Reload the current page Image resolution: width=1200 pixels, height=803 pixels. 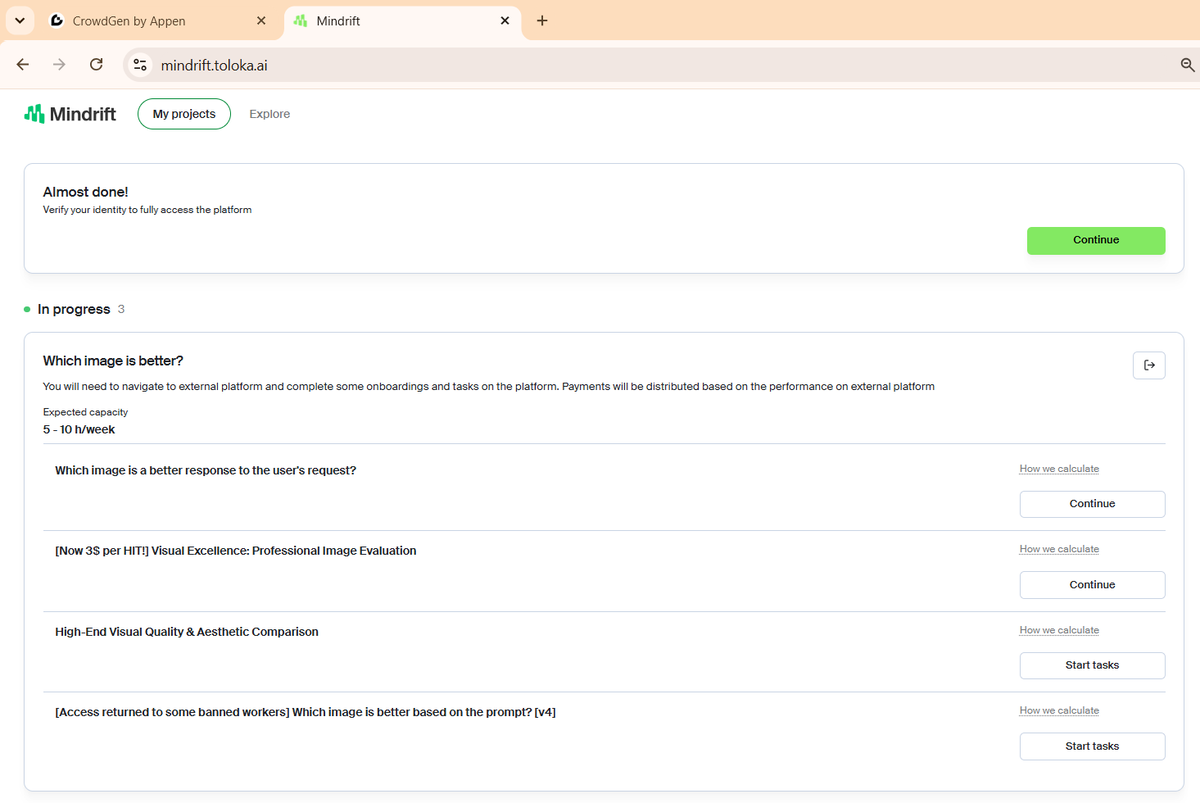(x=96, y=64)
